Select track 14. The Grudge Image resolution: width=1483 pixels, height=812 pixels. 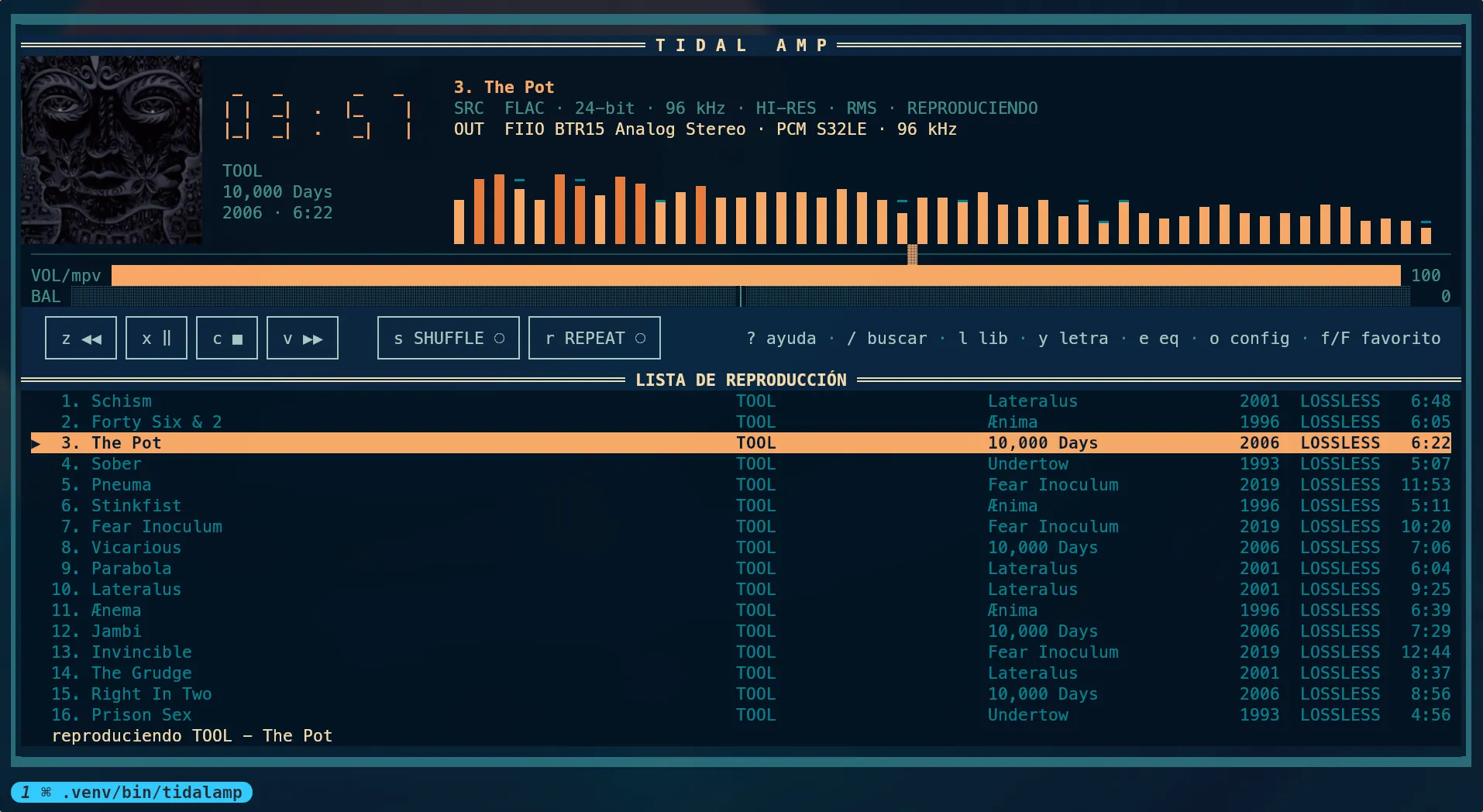(x=741, y=673)
